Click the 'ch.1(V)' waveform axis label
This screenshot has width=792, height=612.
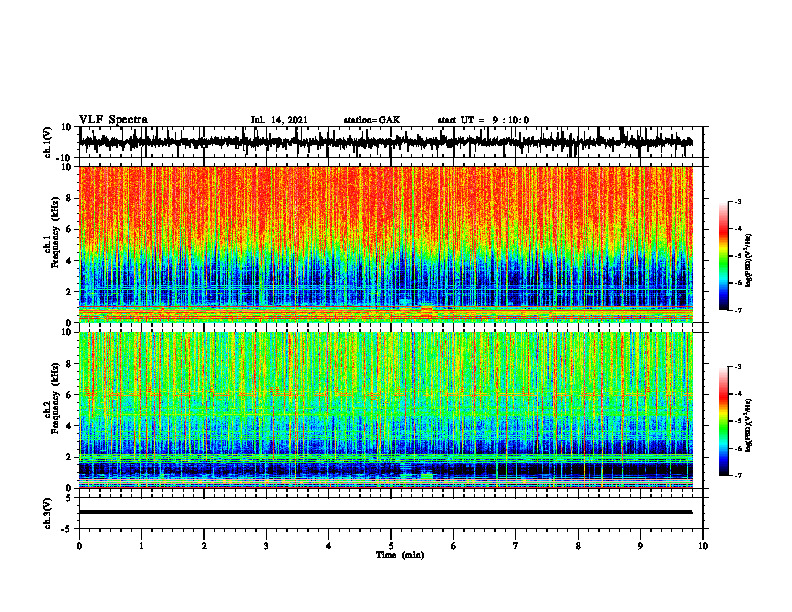[x=48, y=142]
